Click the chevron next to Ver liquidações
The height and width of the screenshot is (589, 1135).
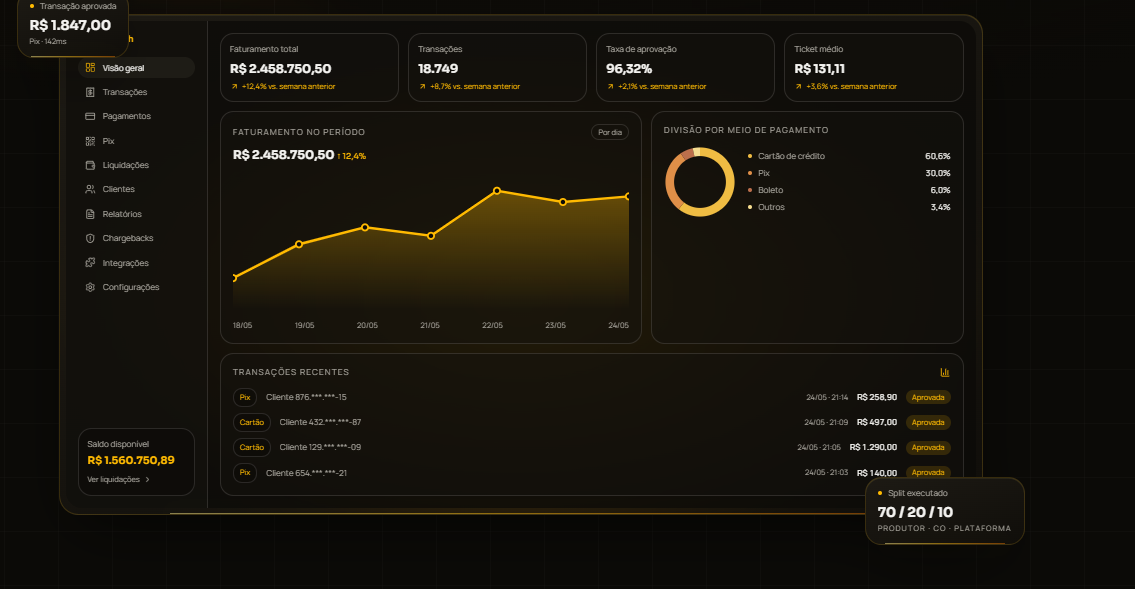[148, 480]
